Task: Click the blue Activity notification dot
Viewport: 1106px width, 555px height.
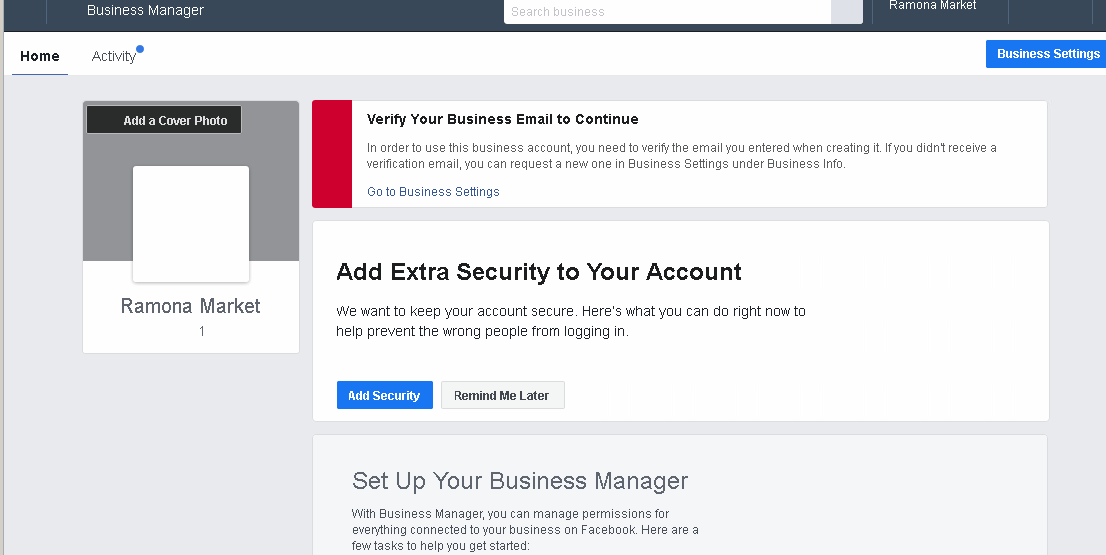Action: 140,49
